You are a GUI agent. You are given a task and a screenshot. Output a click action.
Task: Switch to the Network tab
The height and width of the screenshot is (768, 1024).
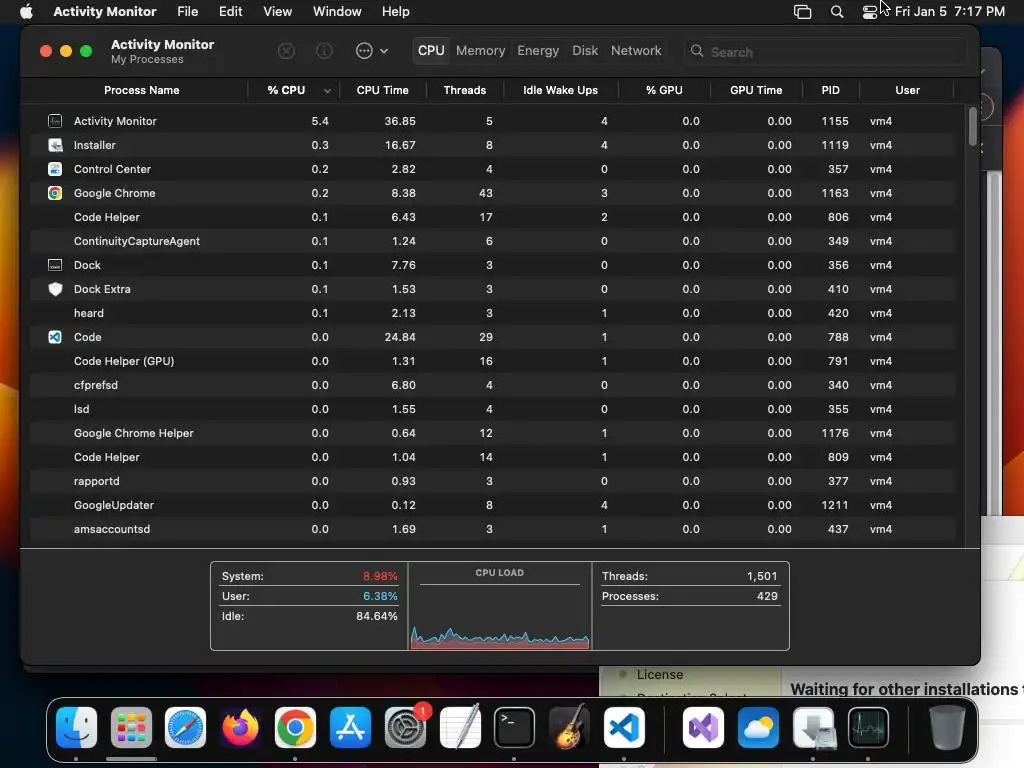coord(636,51)
